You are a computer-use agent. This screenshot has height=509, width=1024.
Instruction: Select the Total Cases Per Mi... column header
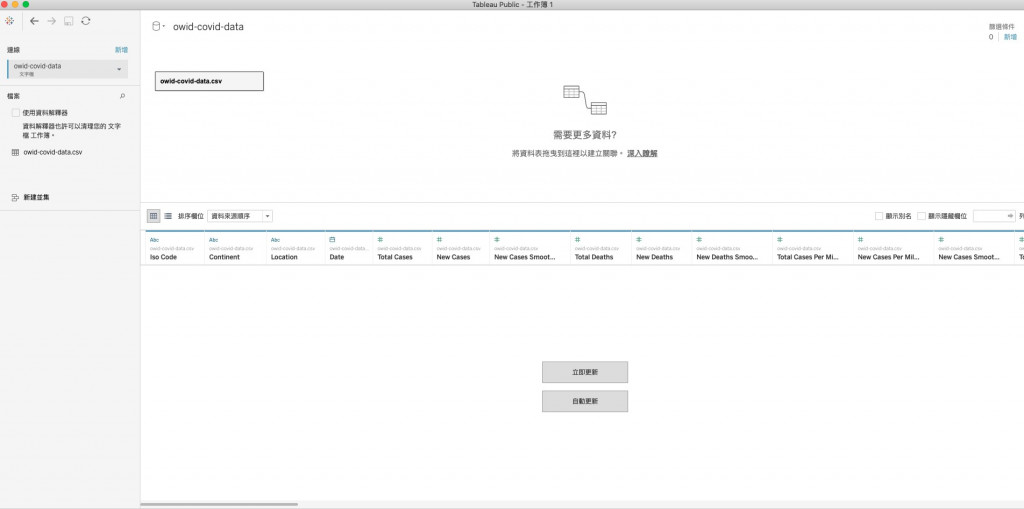point(813,248)
